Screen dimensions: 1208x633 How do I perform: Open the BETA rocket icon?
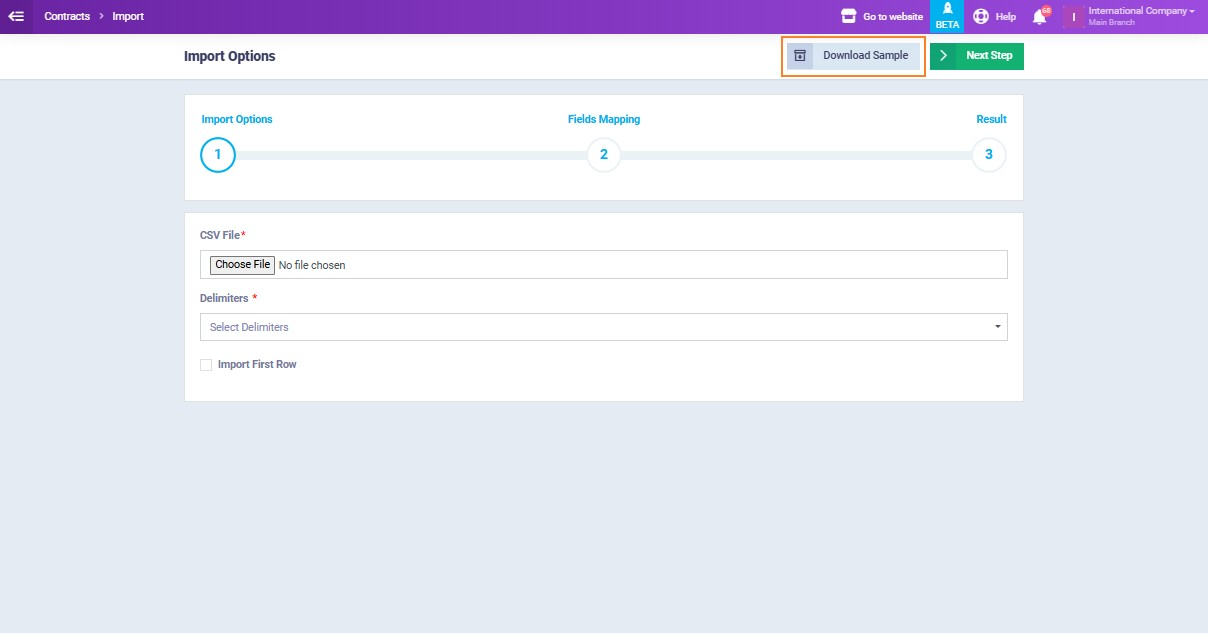point(947,10)
